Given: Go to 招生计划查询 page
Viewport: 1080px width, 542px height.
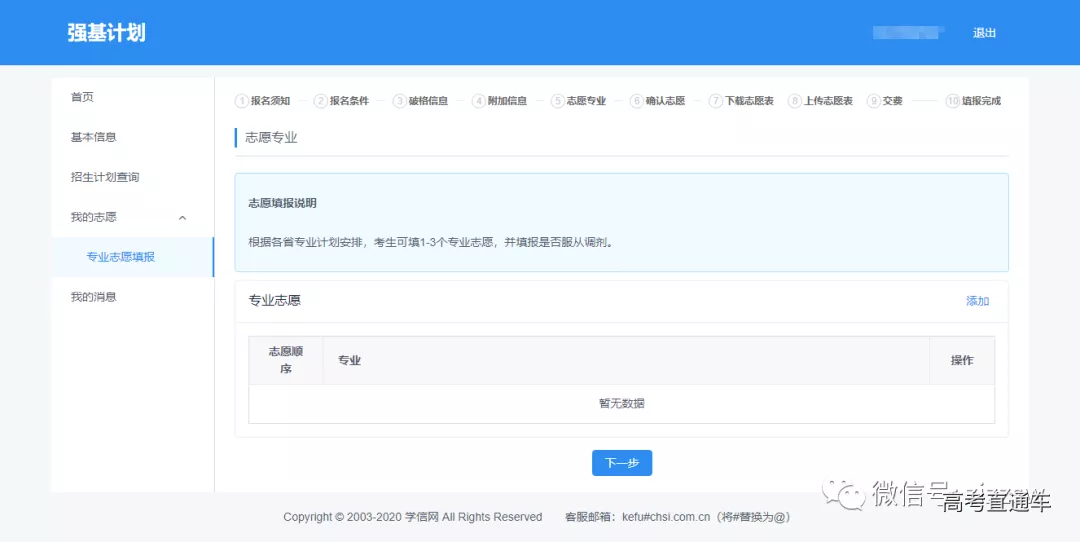Looking at the screenshot, I should point(104,177).
